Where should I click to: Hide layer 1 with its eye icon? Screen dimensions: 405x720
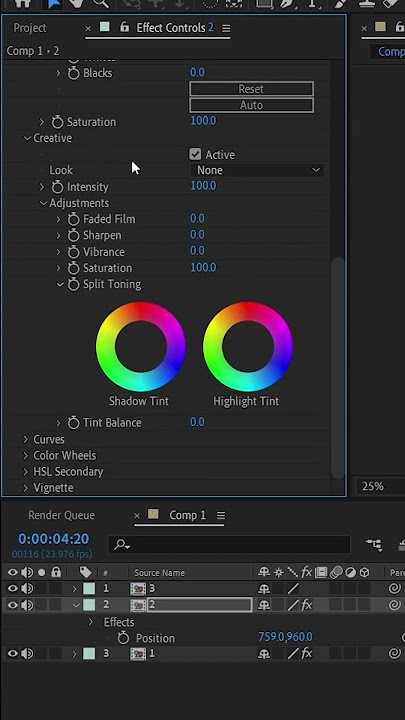pos(12,588)
